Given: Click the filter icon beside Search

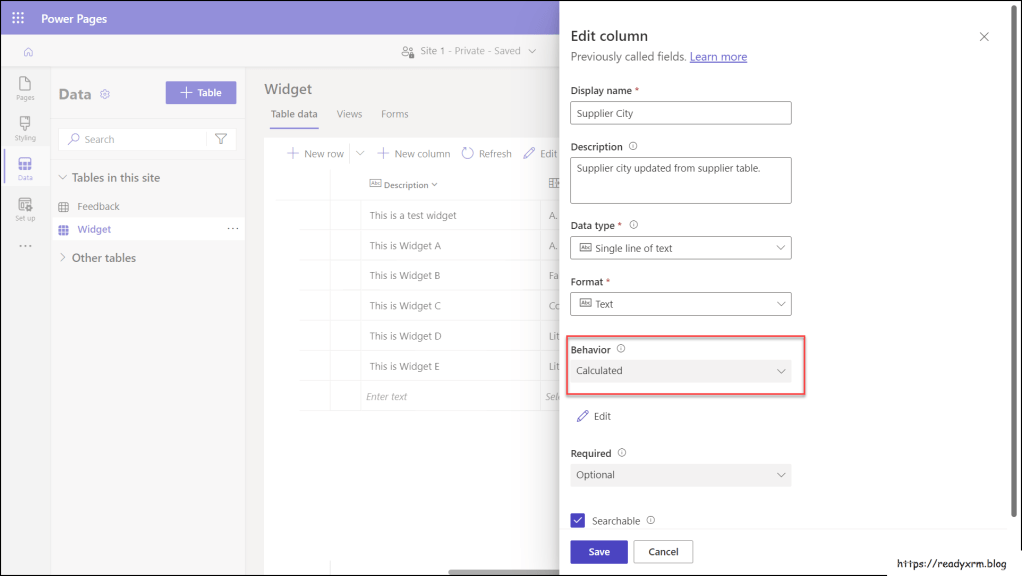Looking at the screenshot, I should pos(221,139).
